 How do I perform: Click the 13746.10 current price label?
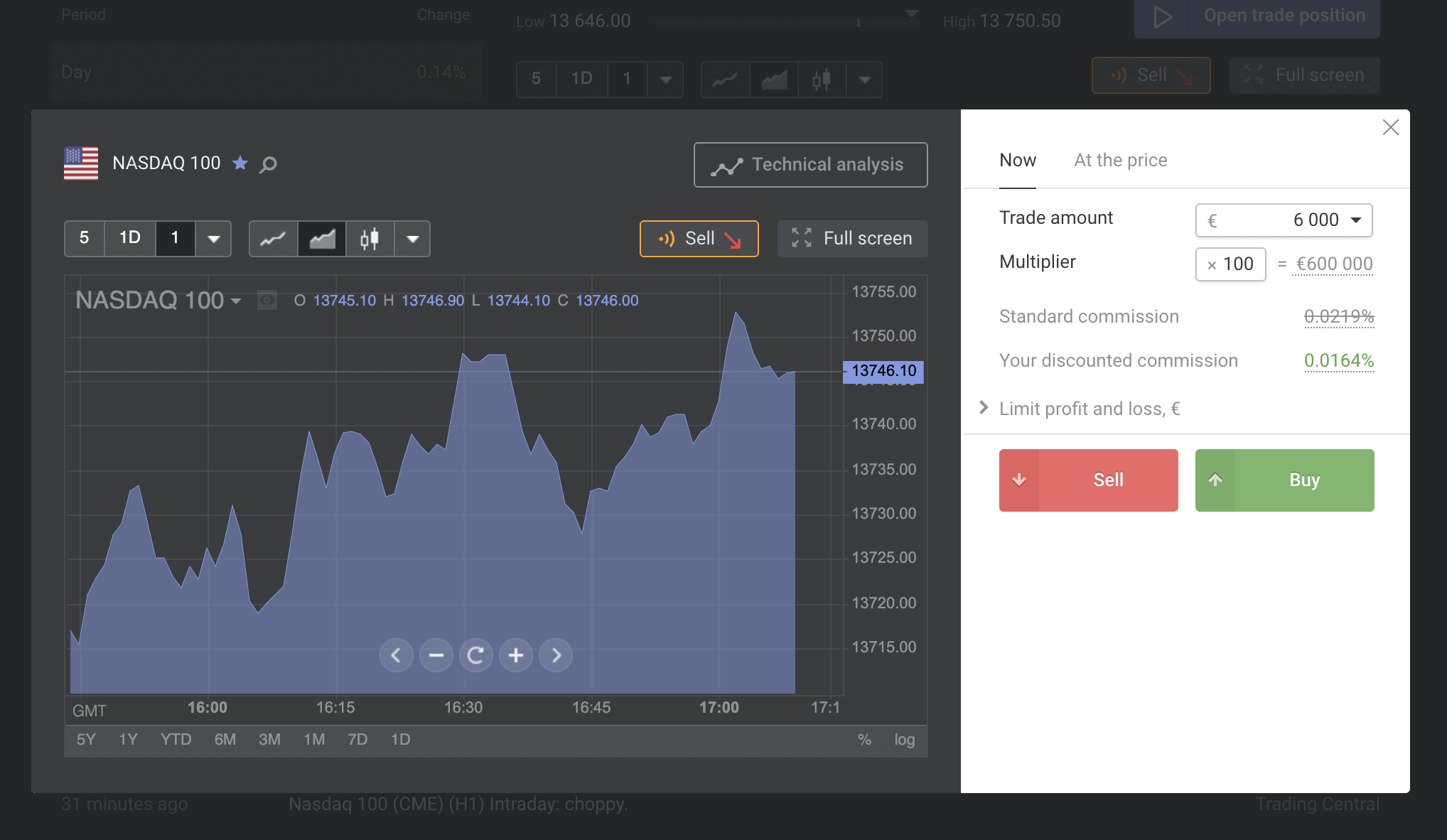click(x=883, y=371)
